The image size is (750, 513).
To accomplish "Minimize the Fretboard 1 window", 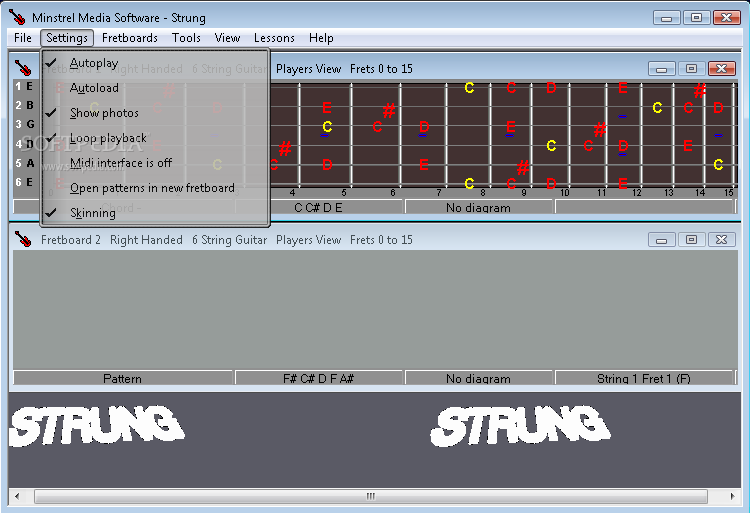I will click(662, 69).
